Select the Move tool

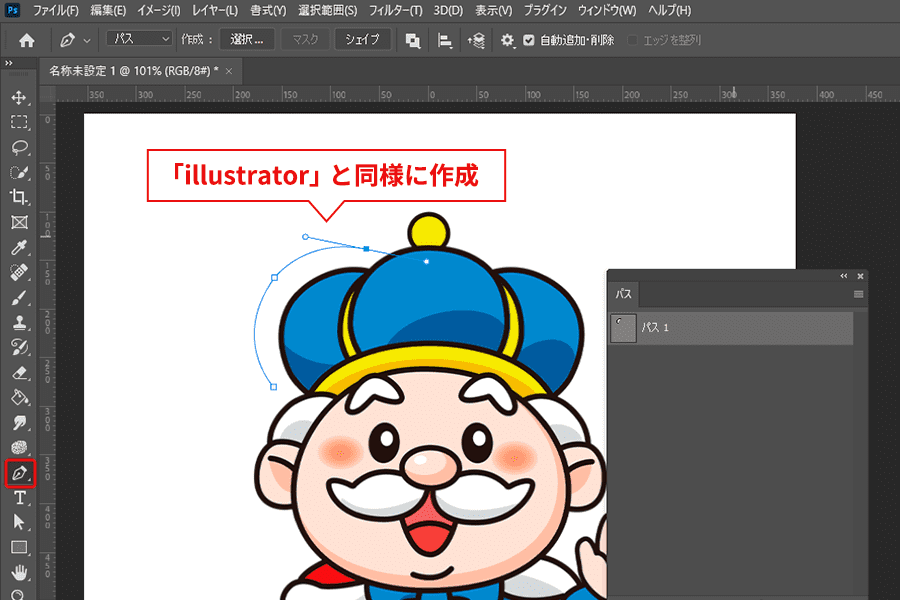coord(19,98)
